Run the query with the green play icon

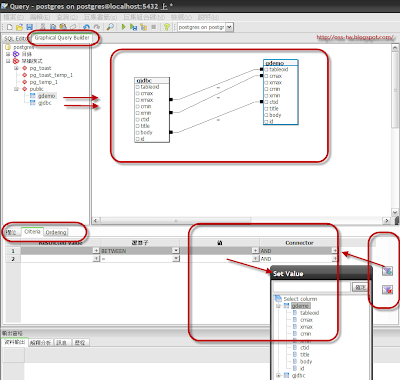point(123,27)
